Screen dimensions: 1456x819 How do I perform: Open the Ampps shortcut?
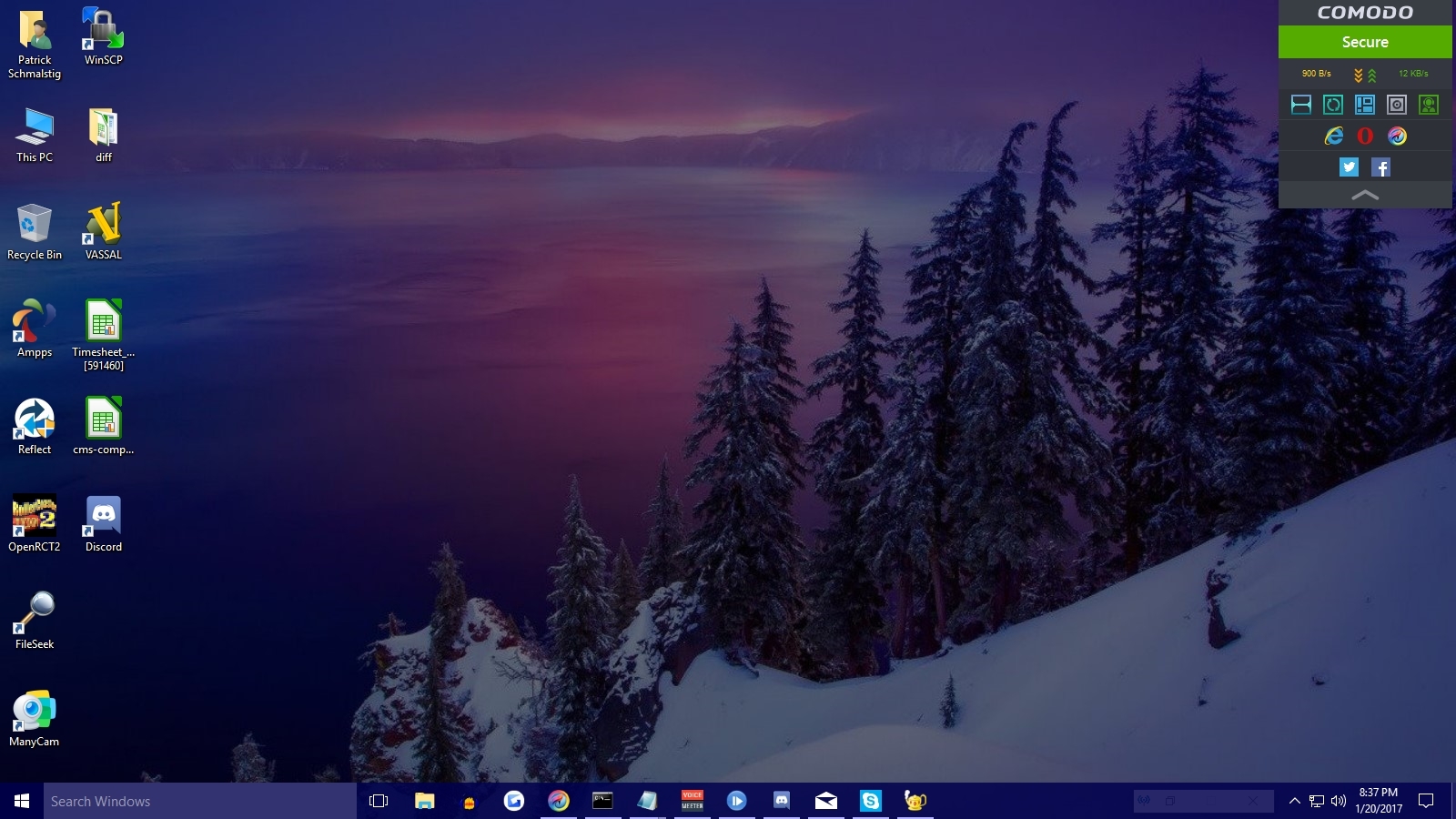pyautogui.click(x=35, y=329)
